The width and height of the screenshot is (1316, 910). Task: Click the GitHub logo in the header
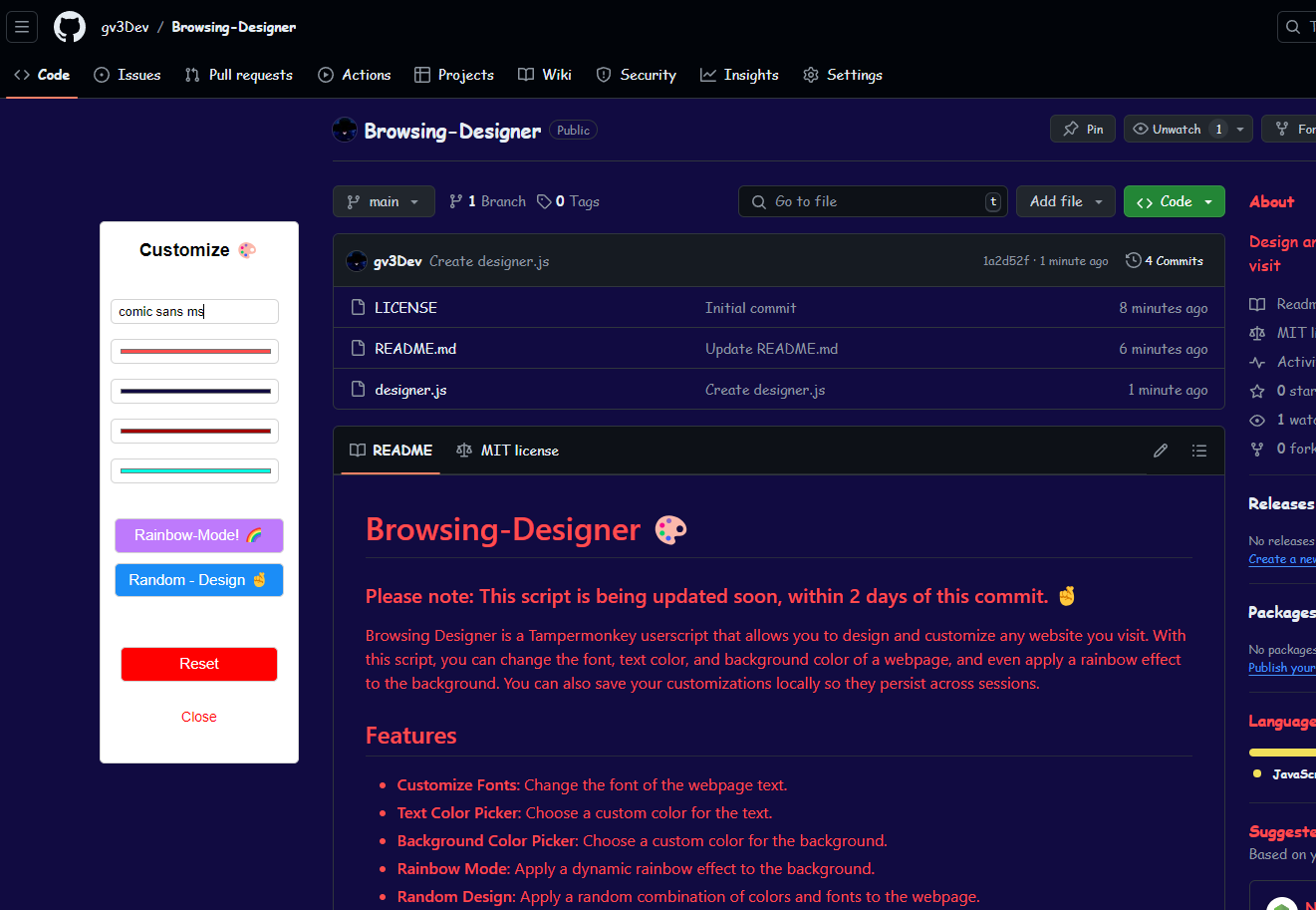click(x=69, y=27)
